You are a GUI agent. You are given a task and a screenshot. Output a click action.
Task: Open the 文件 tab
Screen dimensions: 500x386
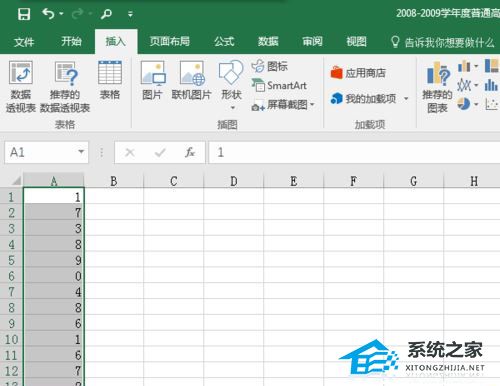point(24,42)
